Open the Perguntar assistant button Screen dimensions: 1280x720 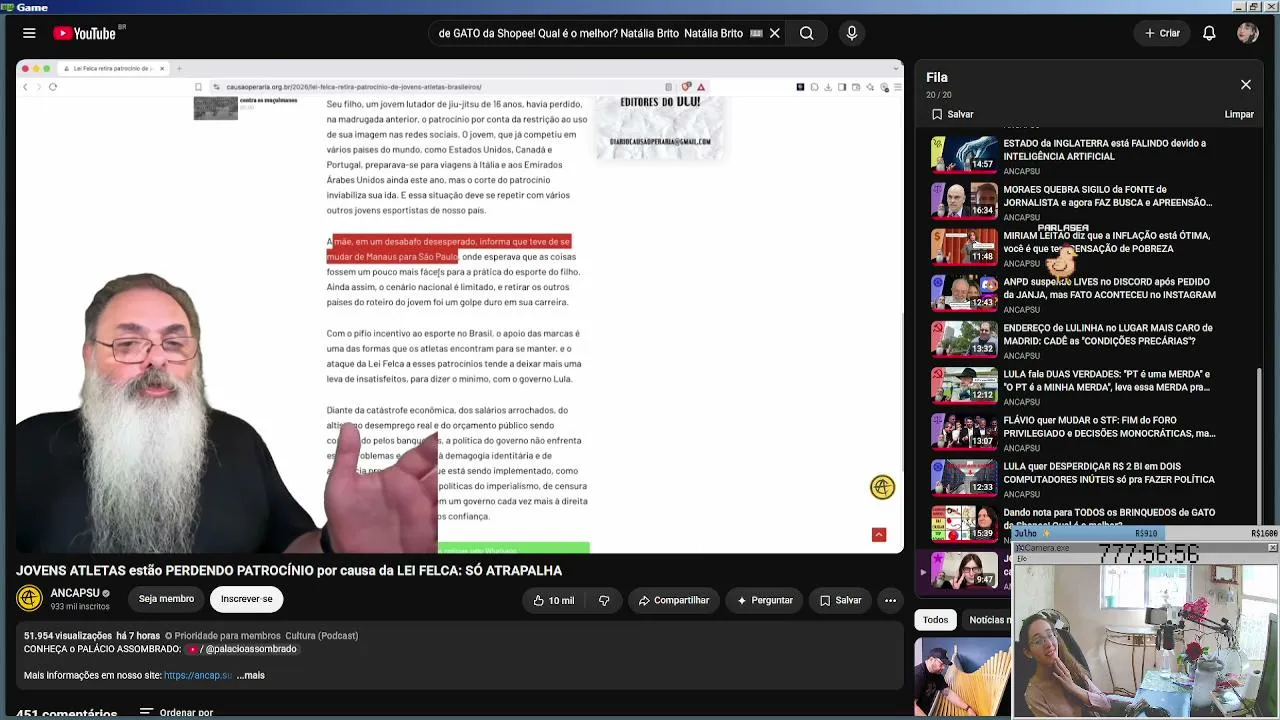pyautogui.click(x=765, y=600)
